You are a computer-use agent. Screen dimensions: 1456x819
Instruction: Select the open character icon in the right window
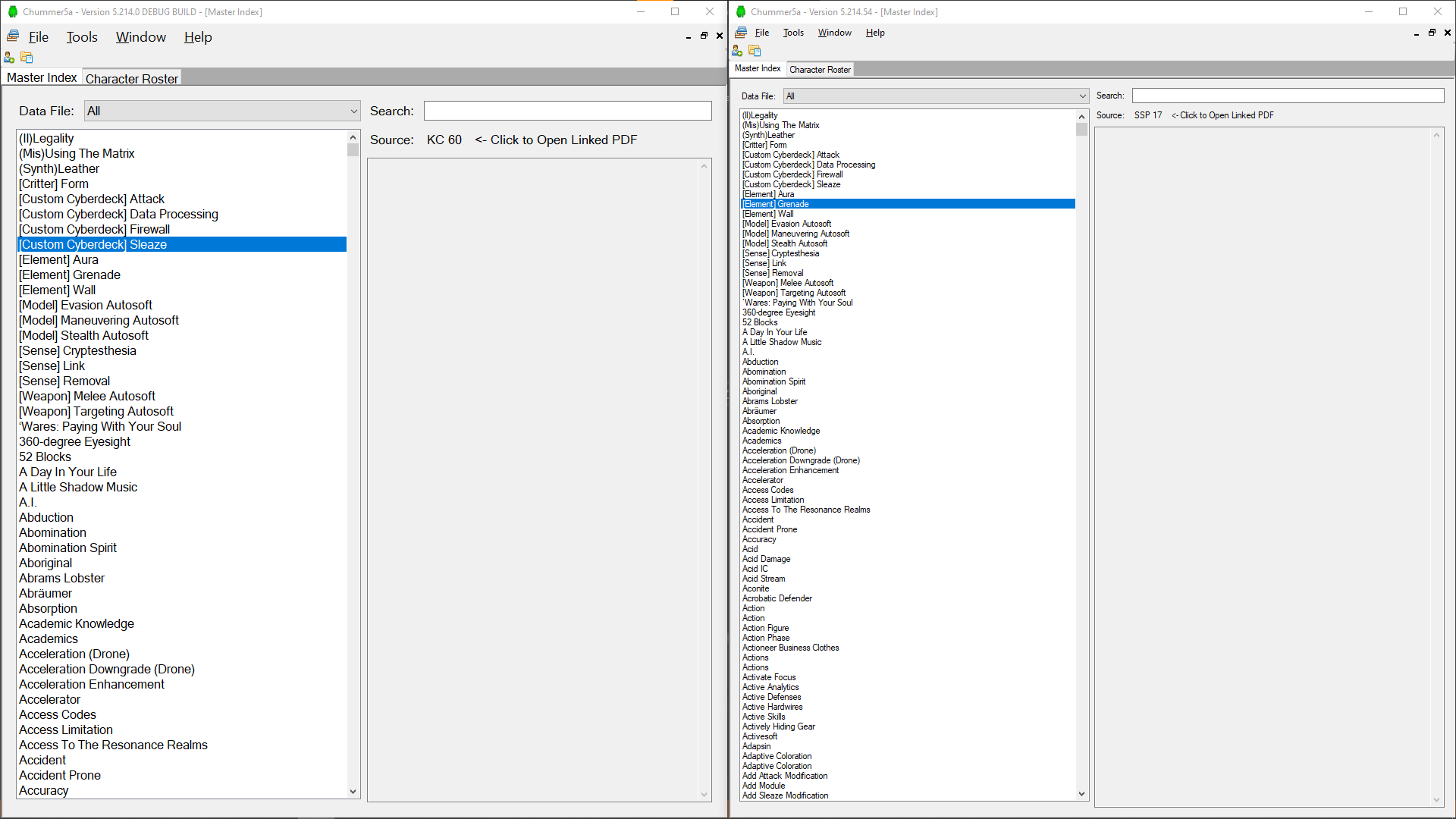coord(755,51)
